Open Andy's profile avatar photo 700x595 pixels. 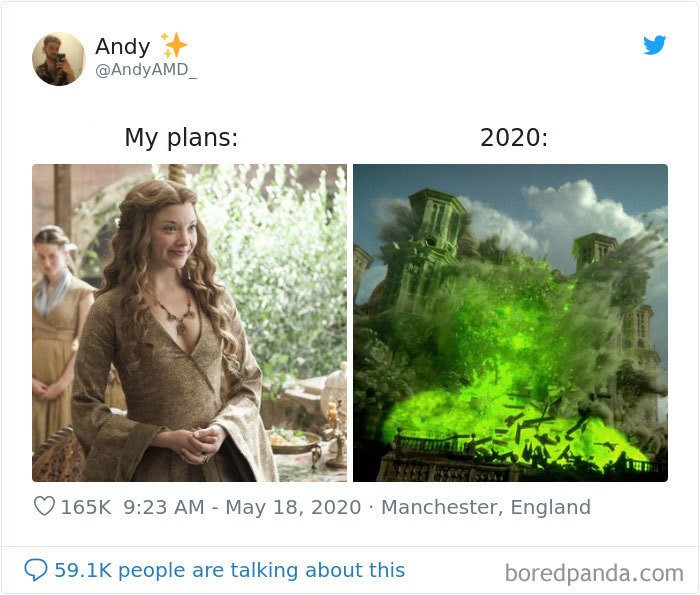click(58, 58)
